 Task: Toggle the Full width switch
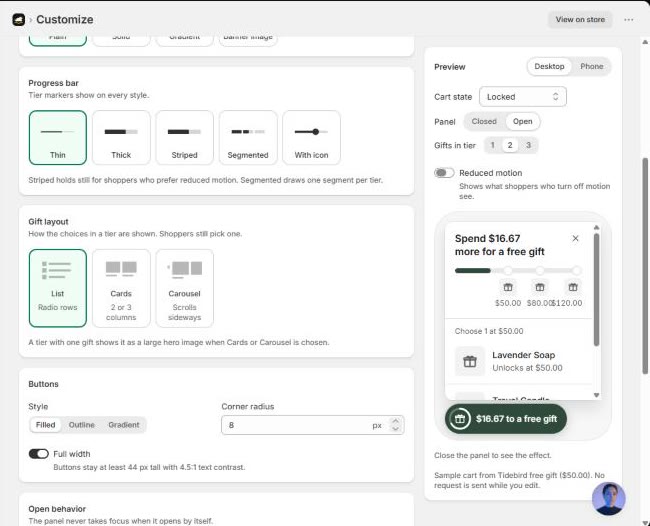click(x=39, y=454)
